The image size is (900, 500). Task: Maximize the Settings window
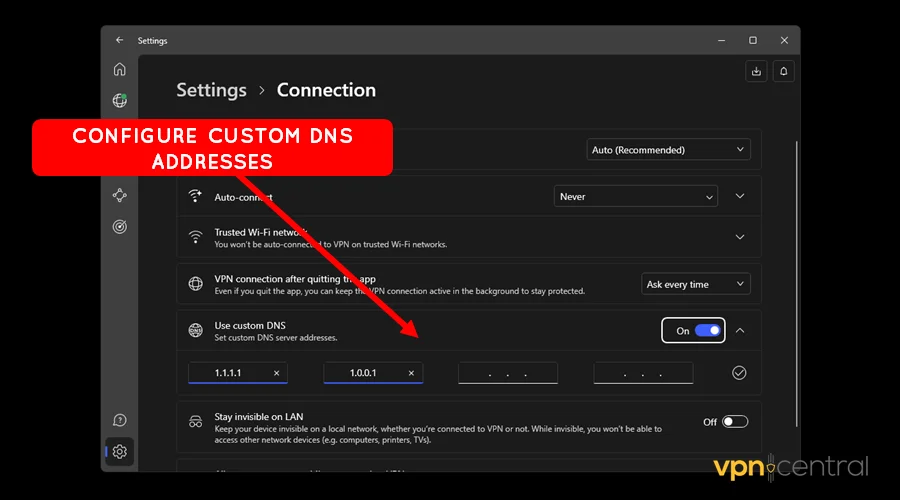pos(752,40)
